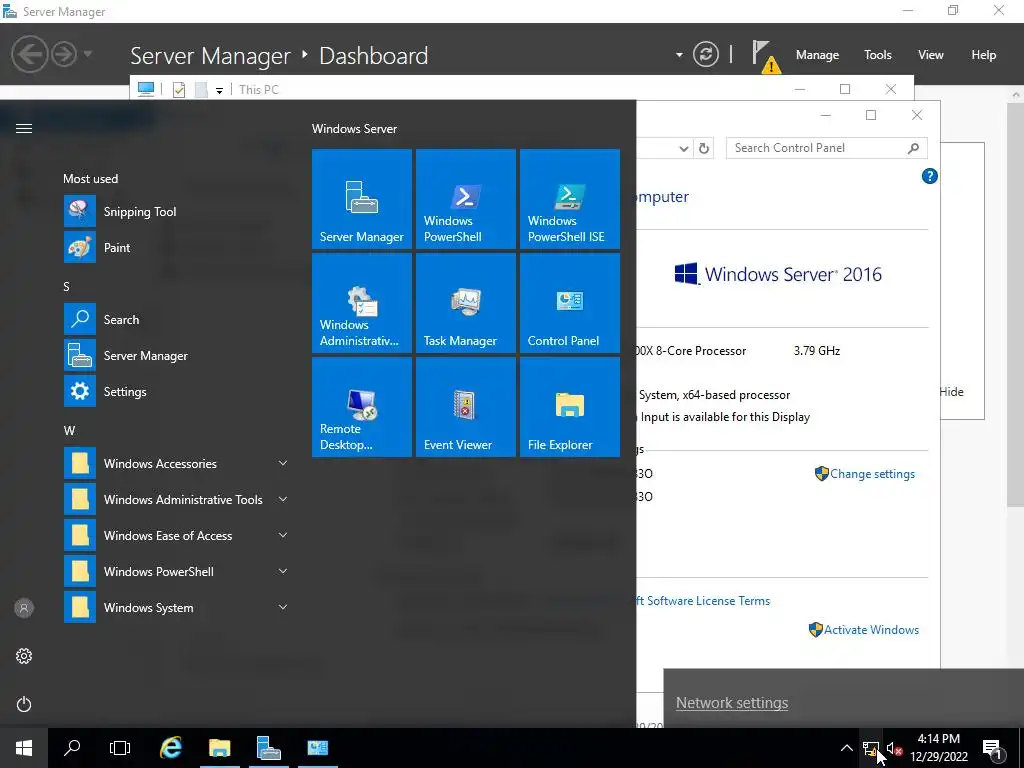
Task: Click the Server Manager refresh icon
Action: click(x=706, y=54)
